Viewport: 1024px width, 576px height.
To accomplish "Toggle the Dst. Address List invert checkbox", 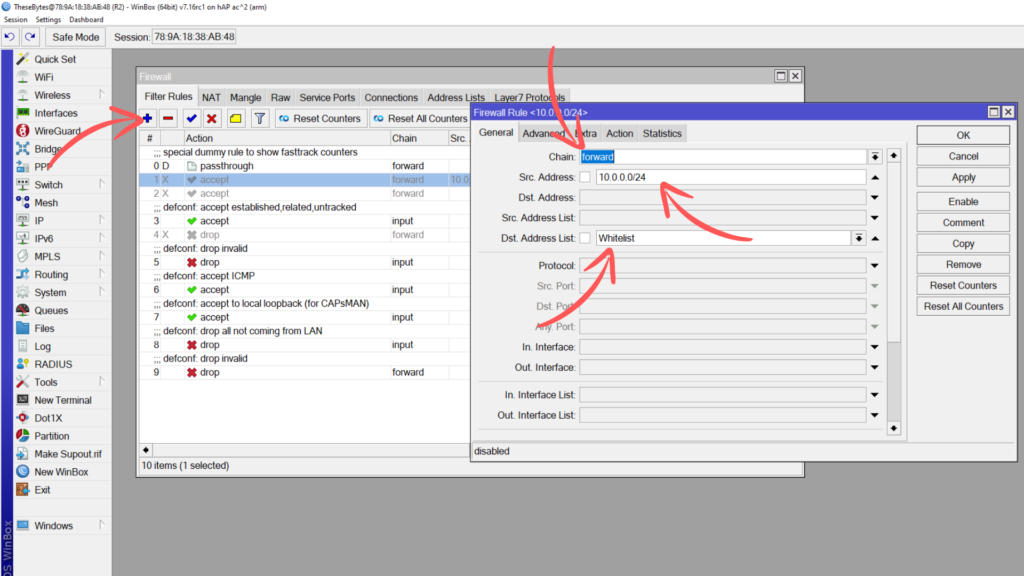I will [585, 238].
